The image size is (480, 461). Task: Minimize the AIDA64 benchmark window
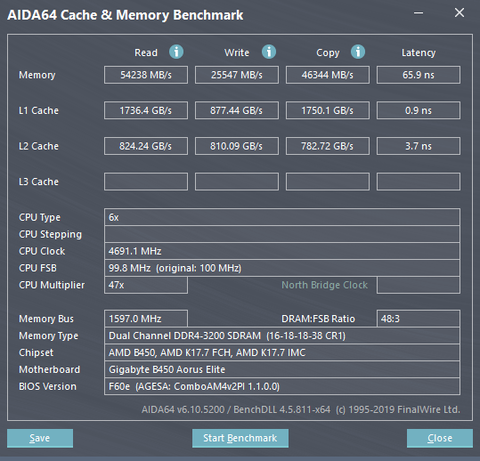point(418,13)
